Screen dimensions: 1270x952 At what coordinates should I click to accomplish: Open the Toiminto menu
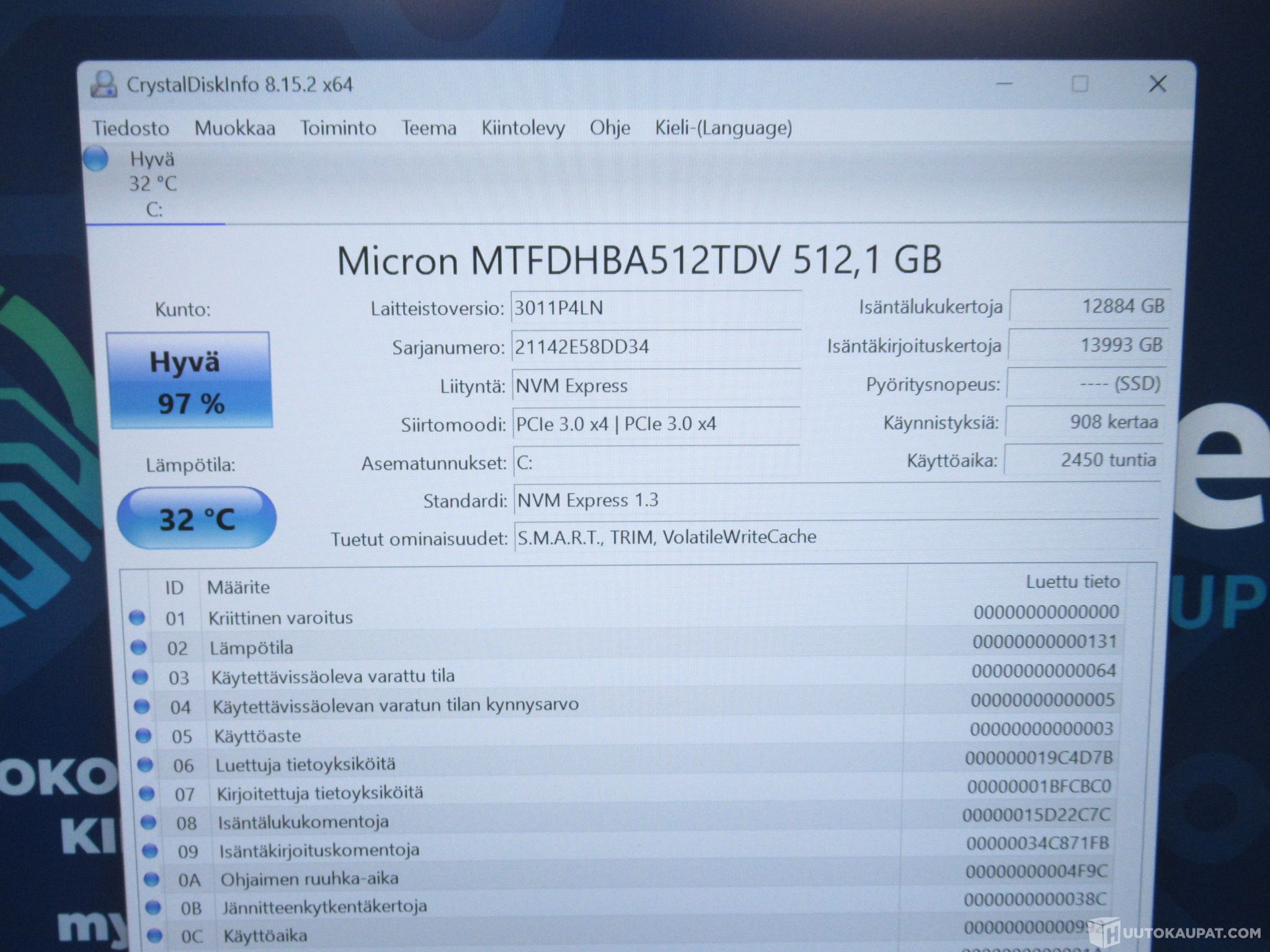click(x=338, y=128)
